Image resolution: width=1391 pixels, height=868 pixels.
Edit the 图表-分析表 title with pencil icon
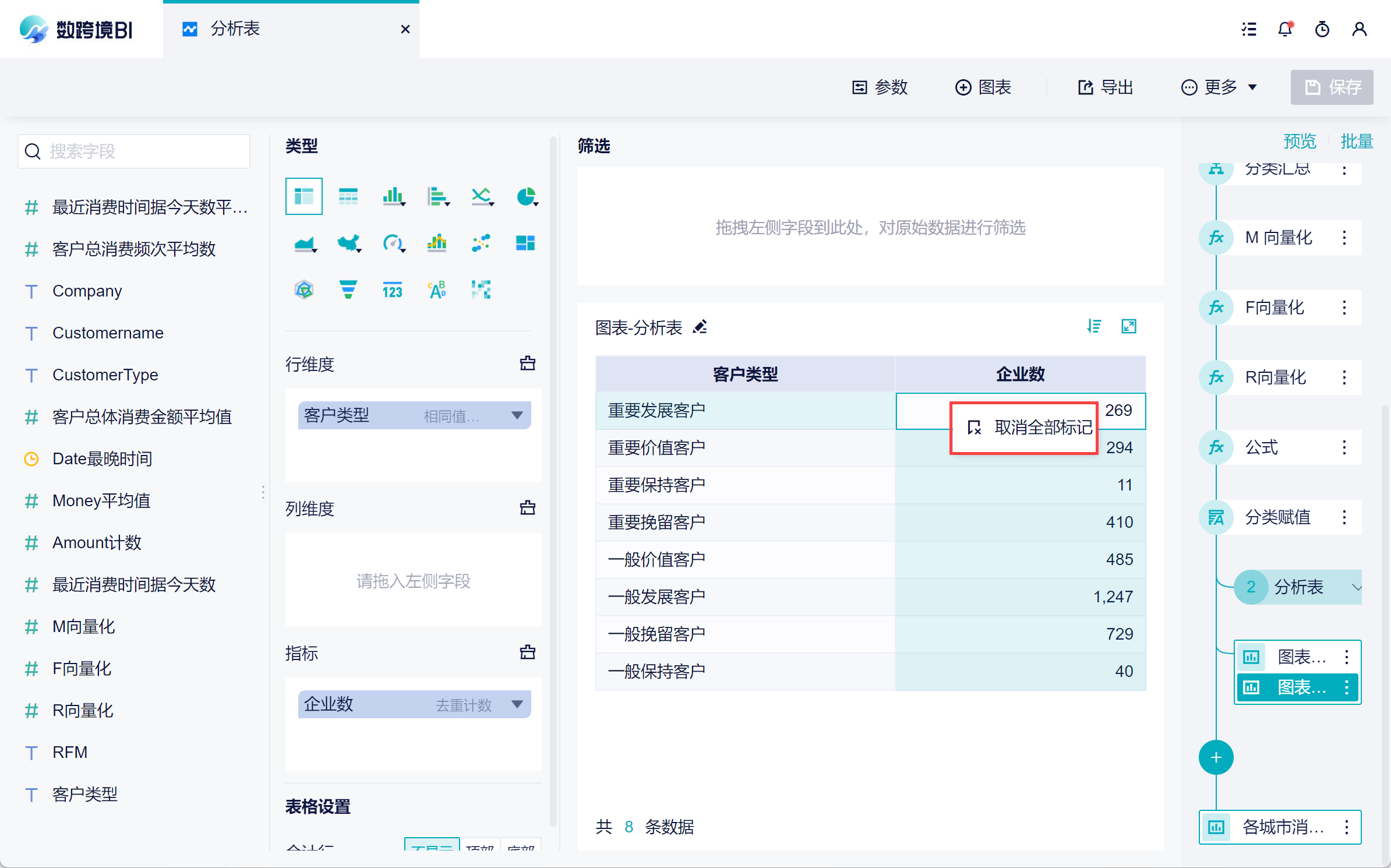pos(700,327)
